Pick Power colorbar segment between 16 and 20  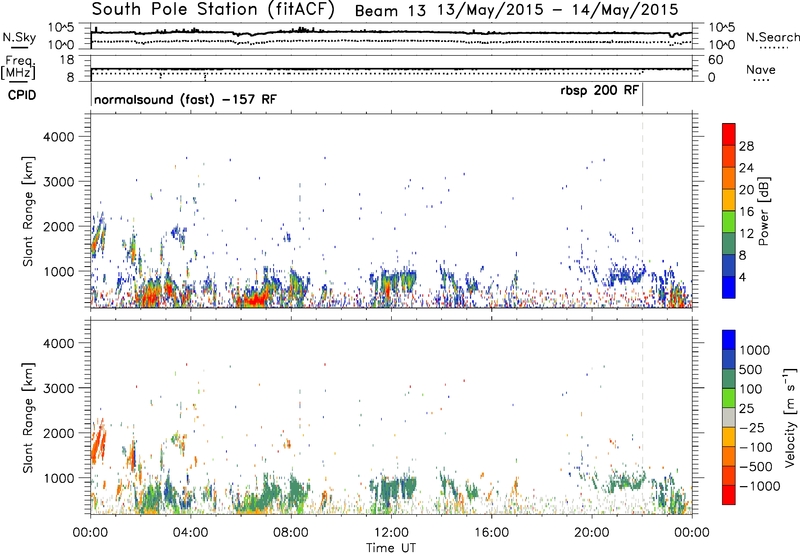click(x=729, y=198)
